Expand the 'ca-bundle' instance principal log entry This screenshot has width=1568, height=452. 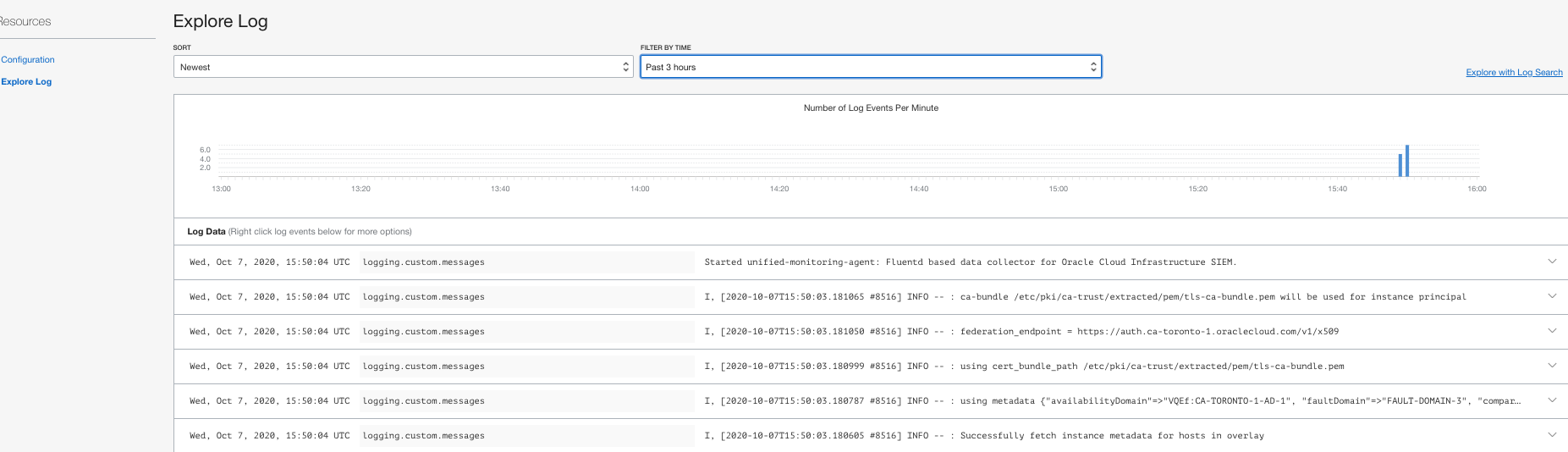coord(1552,296)
